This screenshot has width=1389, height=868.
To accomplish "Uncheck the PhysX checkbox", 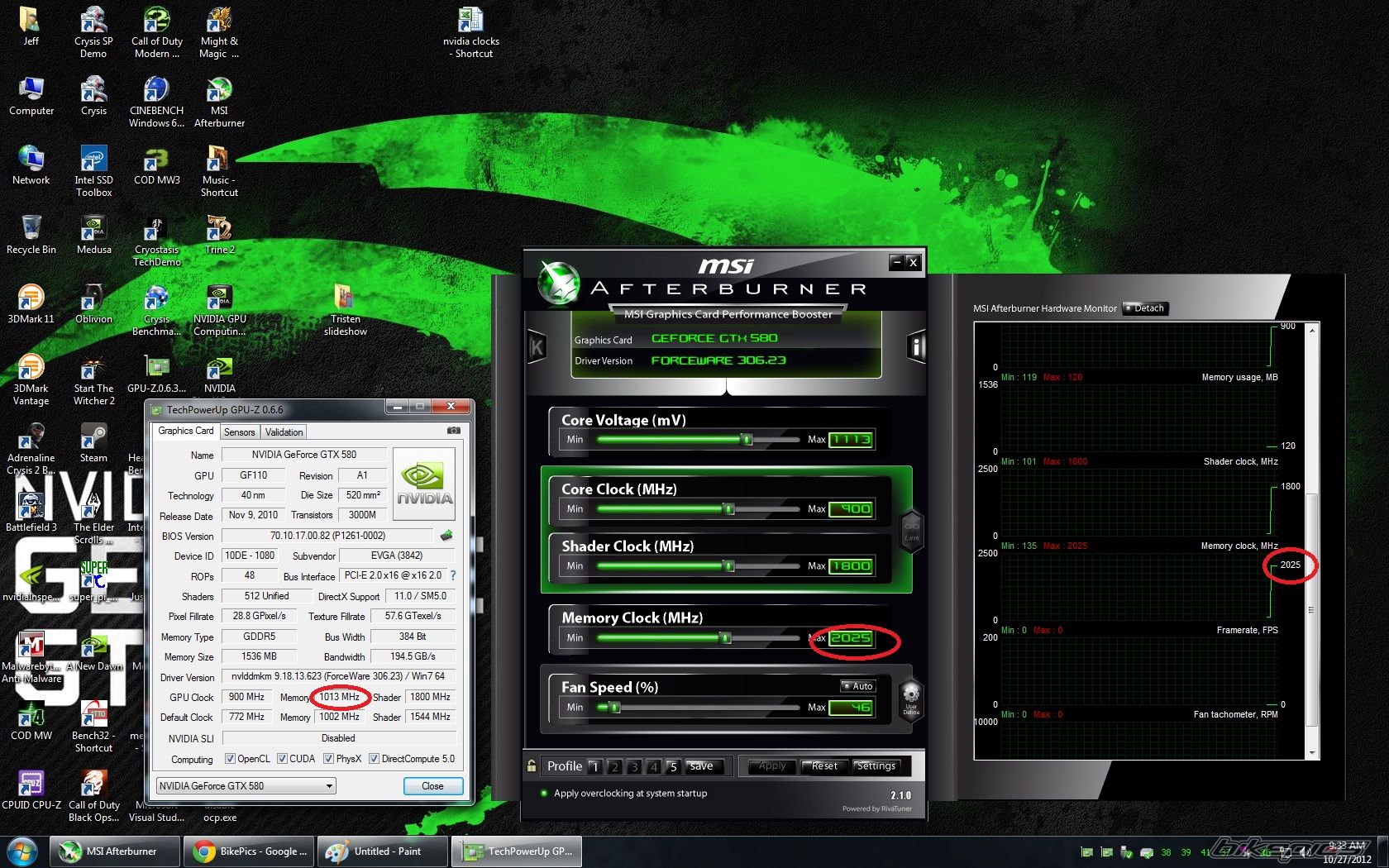I will (x=328, y=759).
